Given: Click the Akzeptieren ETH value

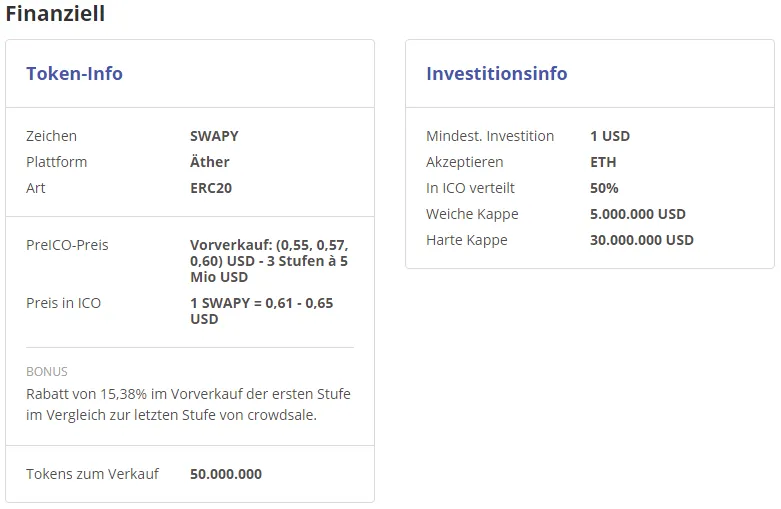Looking at the screenshot, I should pyautogui.click(x=603, y=162).
